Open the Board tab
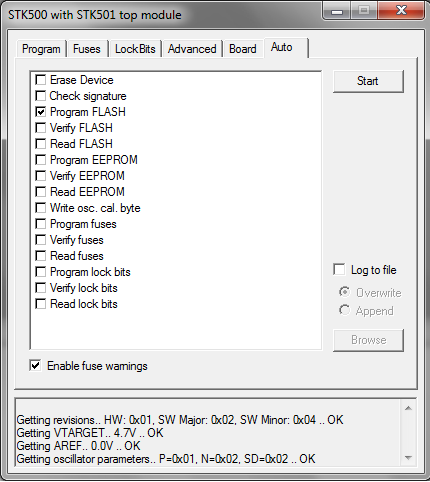Image resolution: width=430 pixels, height=482 pixels. pyautogui.click(x=243, y=49)
